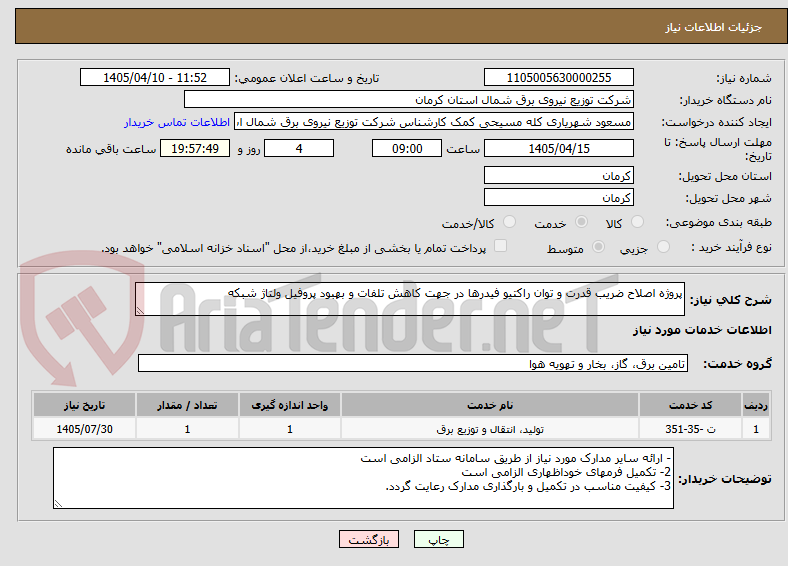This screenshot has height=566, width=788.
Task: Click the ردیف column header
Action: coord(756,405)
